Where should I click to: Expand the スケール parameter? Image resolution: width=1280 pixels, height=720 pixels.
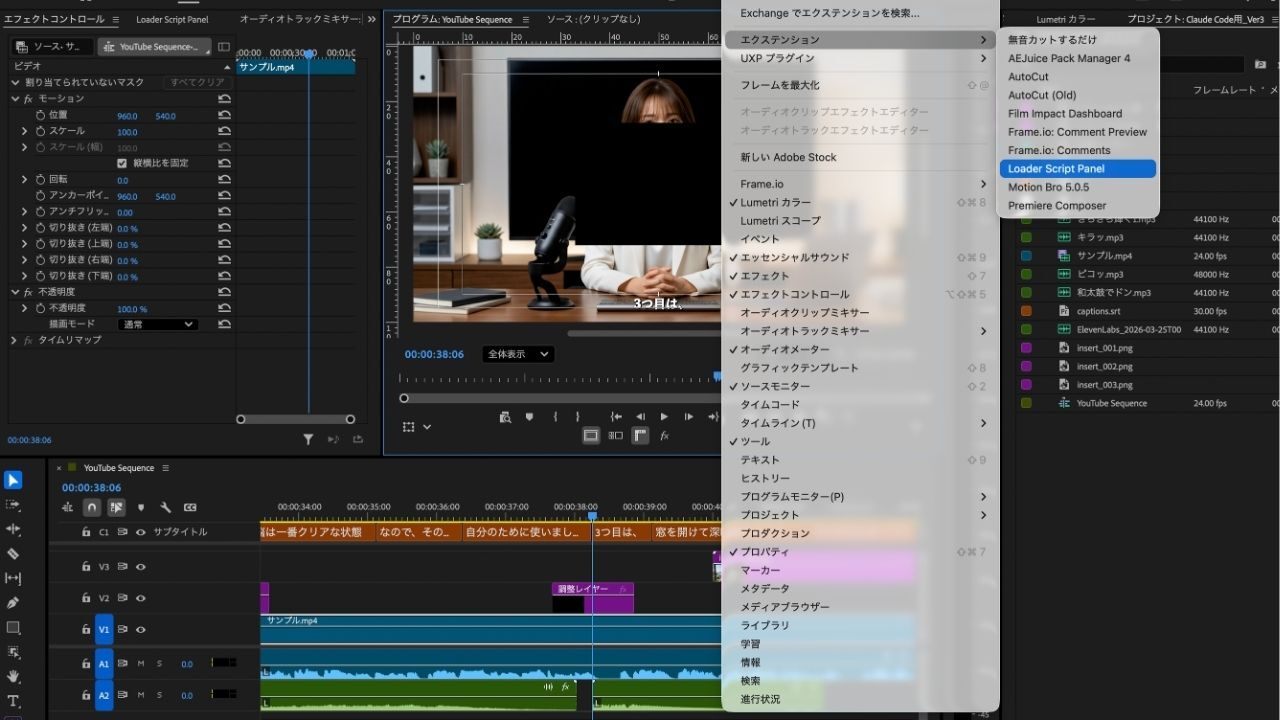click(x=25, y=131)
